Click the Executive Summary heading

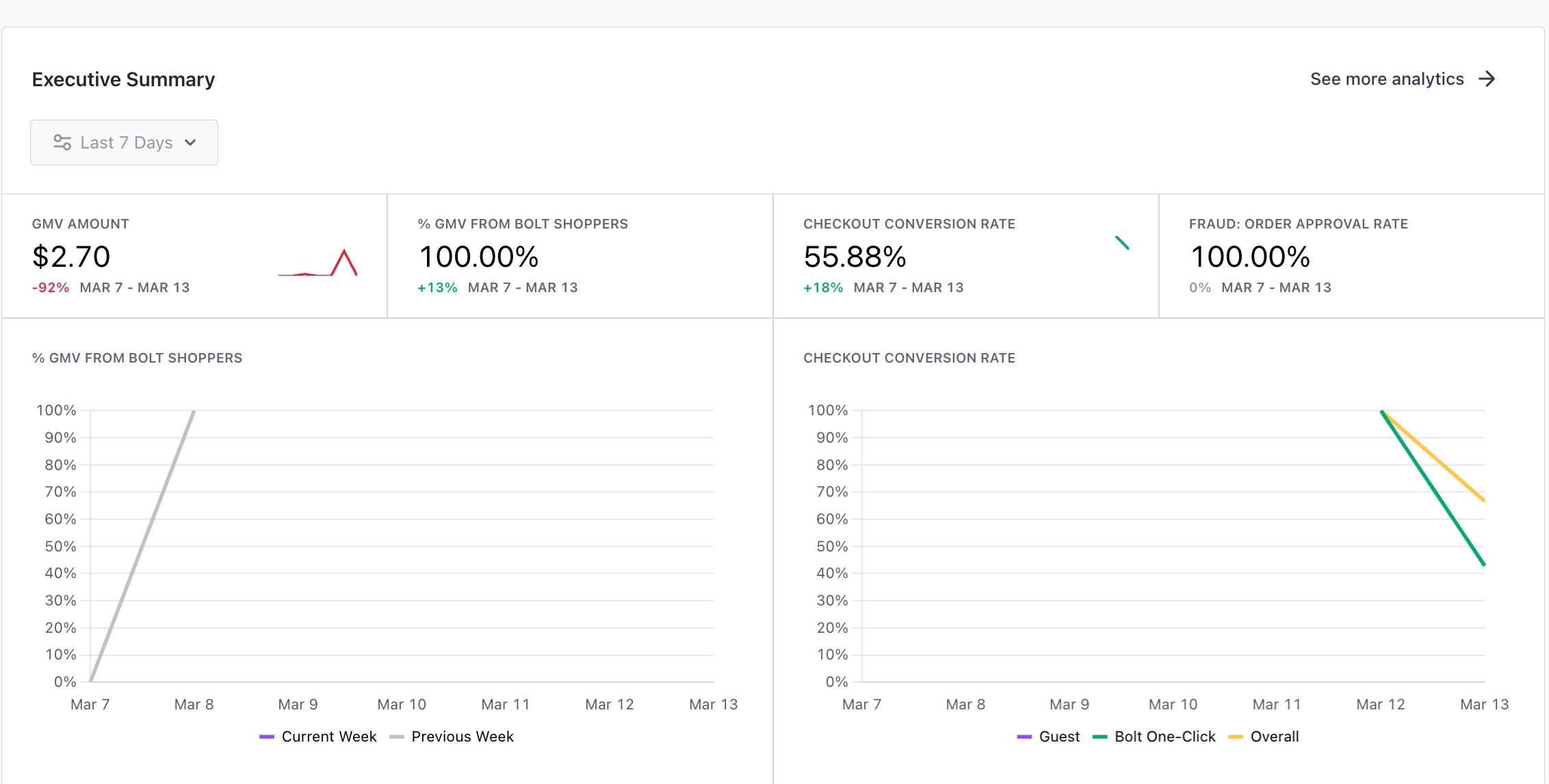tap(124, 79)
